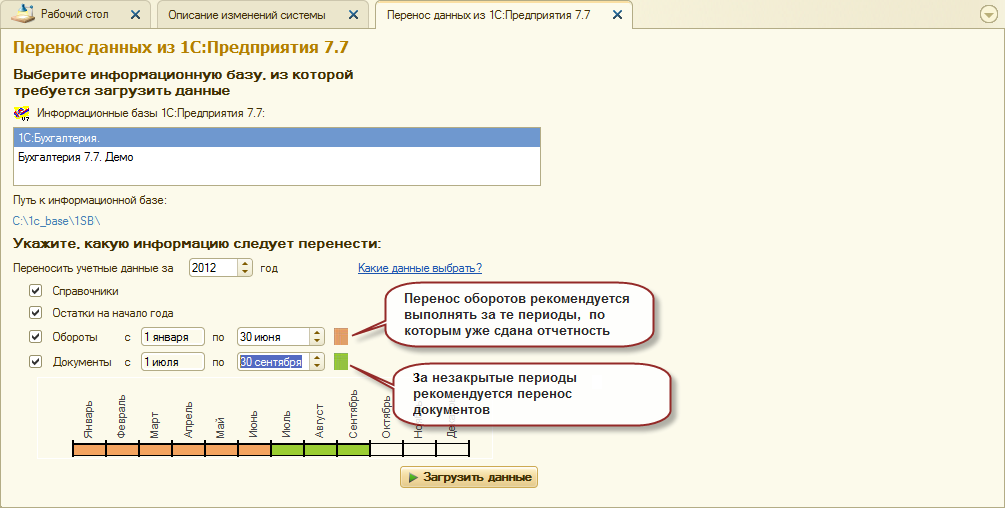Click the orange Обороты color swatch
Screen dimensions: 1005x508
(x=341, y=336)
